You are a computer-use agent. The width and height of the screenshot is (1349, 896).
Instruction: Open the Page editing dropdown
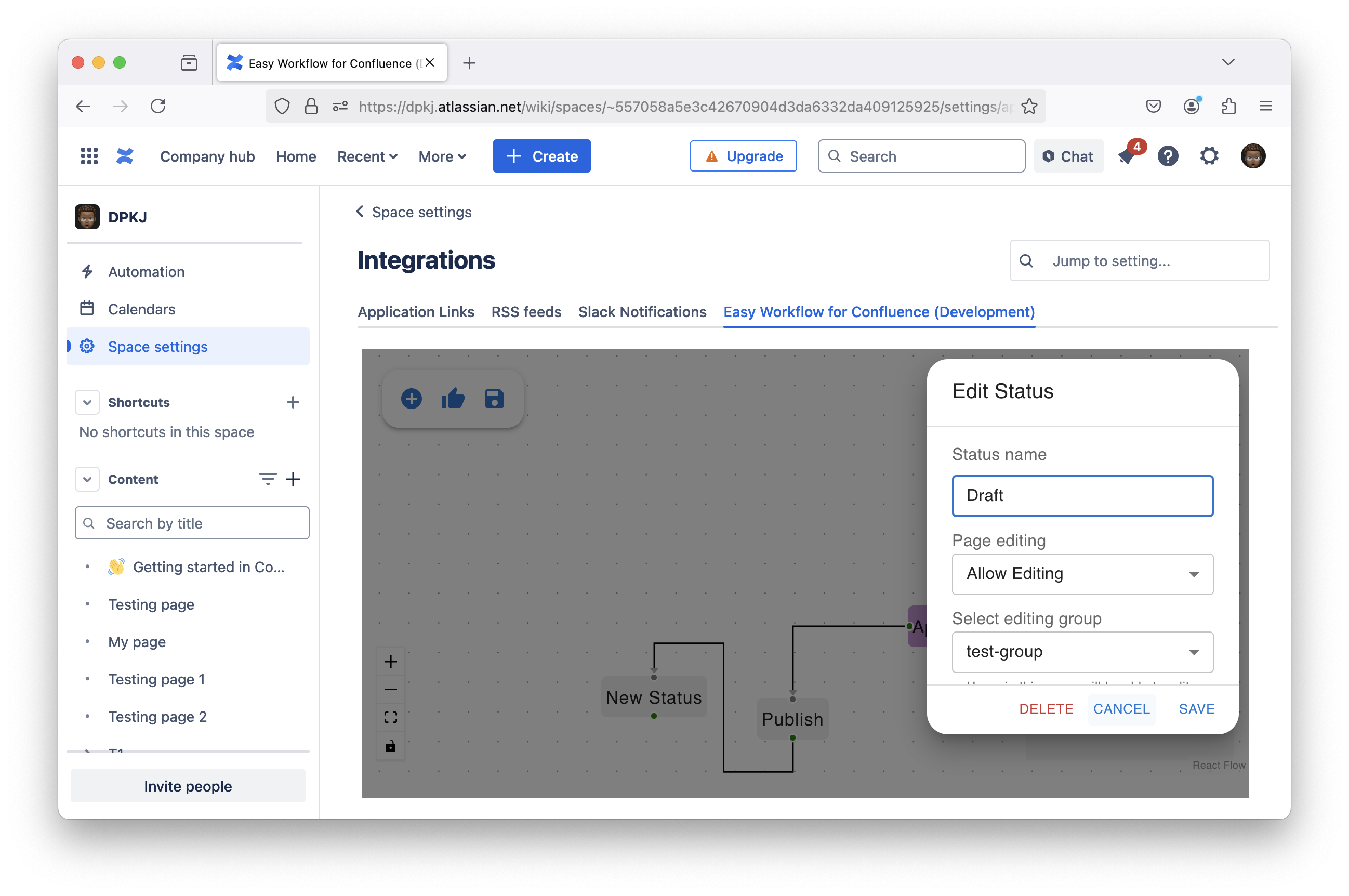click(1082, 574)
